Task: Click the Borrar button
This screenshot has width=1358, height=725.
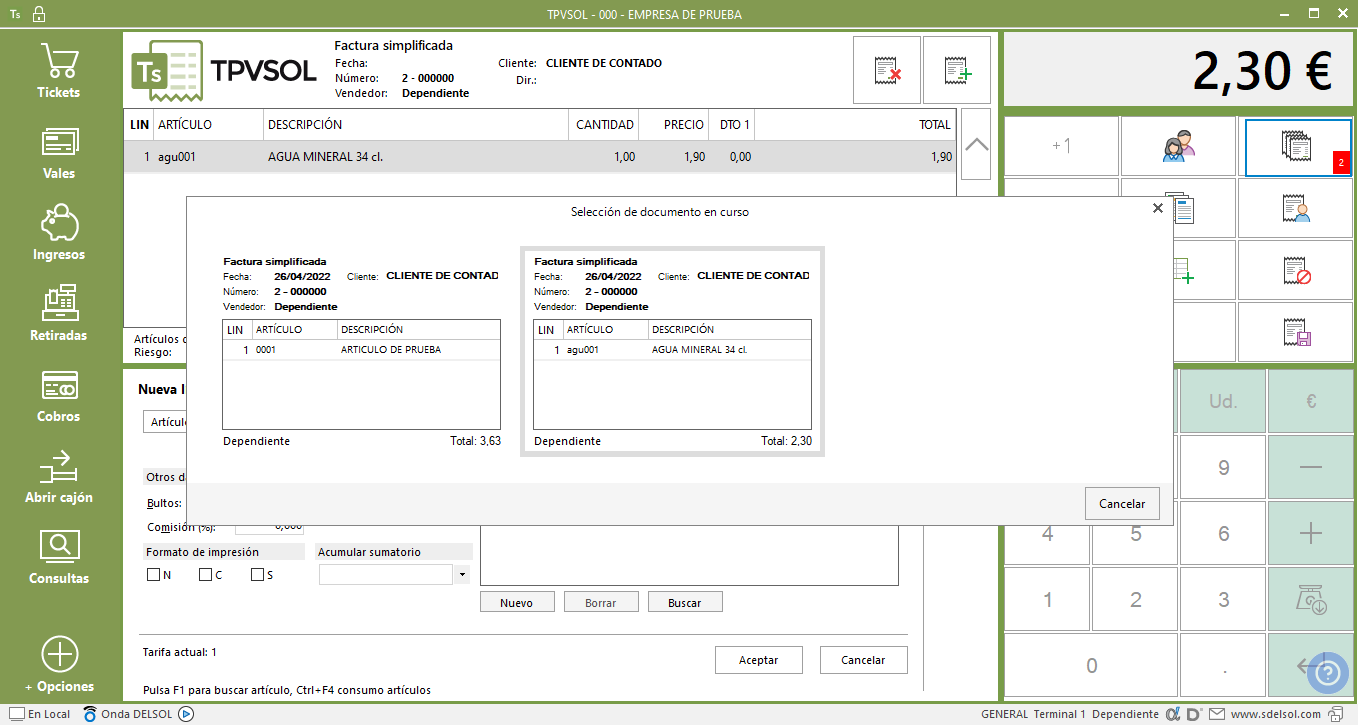Action: [600, 603]
